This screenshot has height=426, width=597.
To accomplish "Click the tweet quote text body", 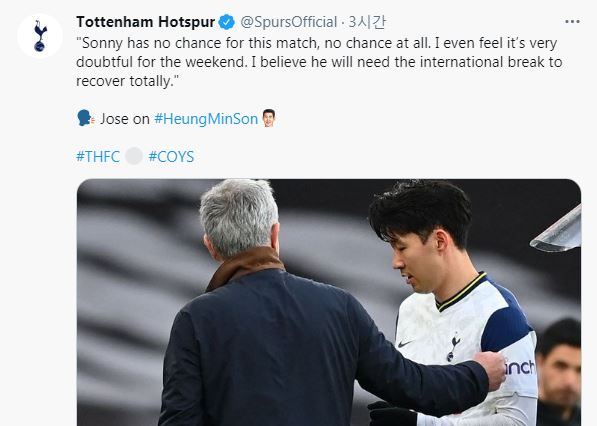I will [319, 62].
